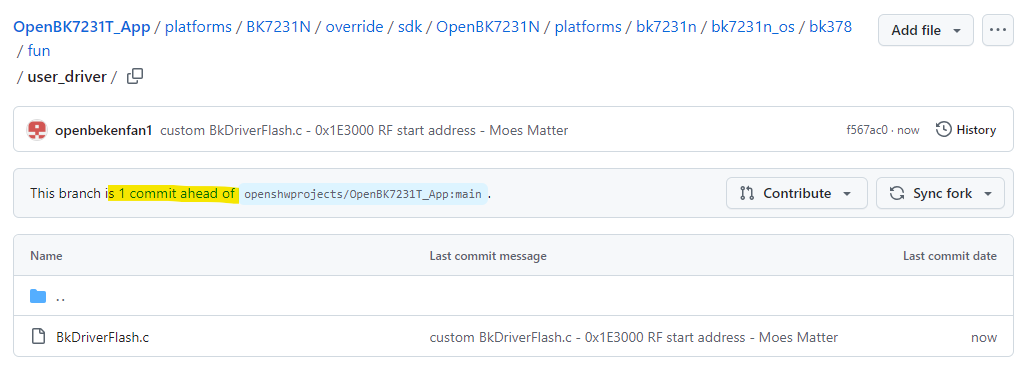
Task: Open the BkDriverFlash.c file
Action: click(x=102, y=338)
